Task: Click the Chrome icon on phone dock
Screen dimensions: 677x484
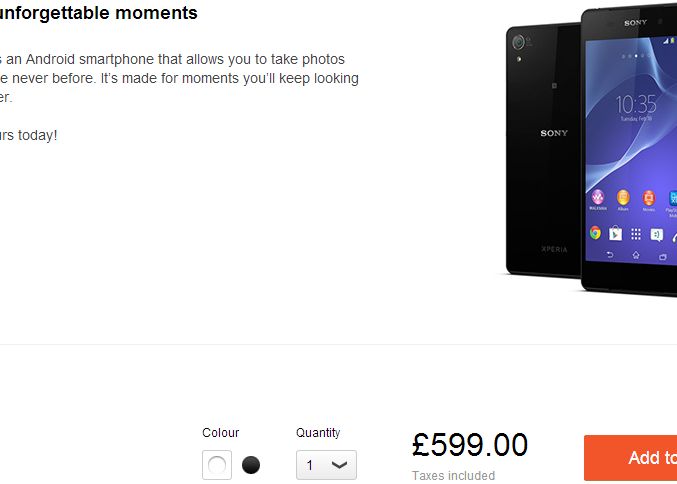Action: click(x=595, y=233)
